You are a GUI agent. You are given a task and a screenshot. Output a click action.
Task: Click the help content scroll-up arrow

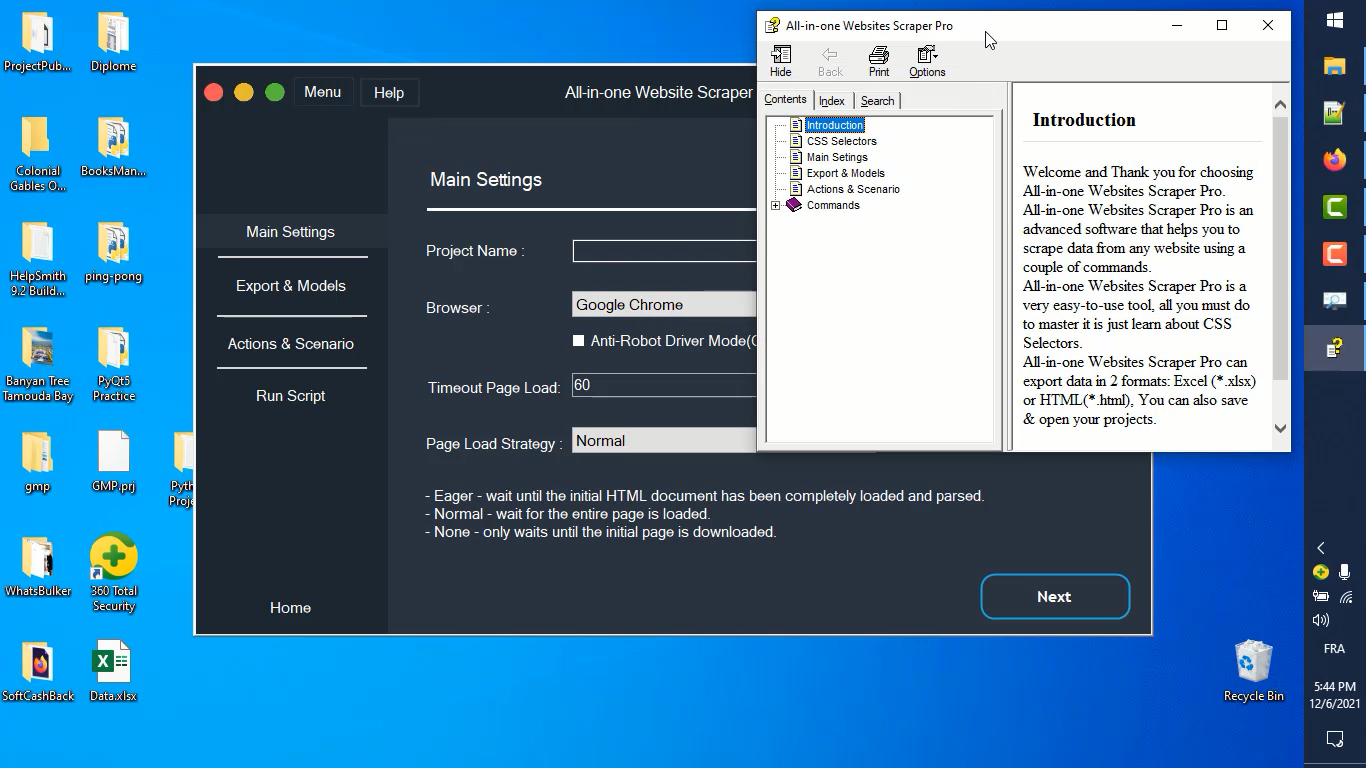pos(1280,104)
